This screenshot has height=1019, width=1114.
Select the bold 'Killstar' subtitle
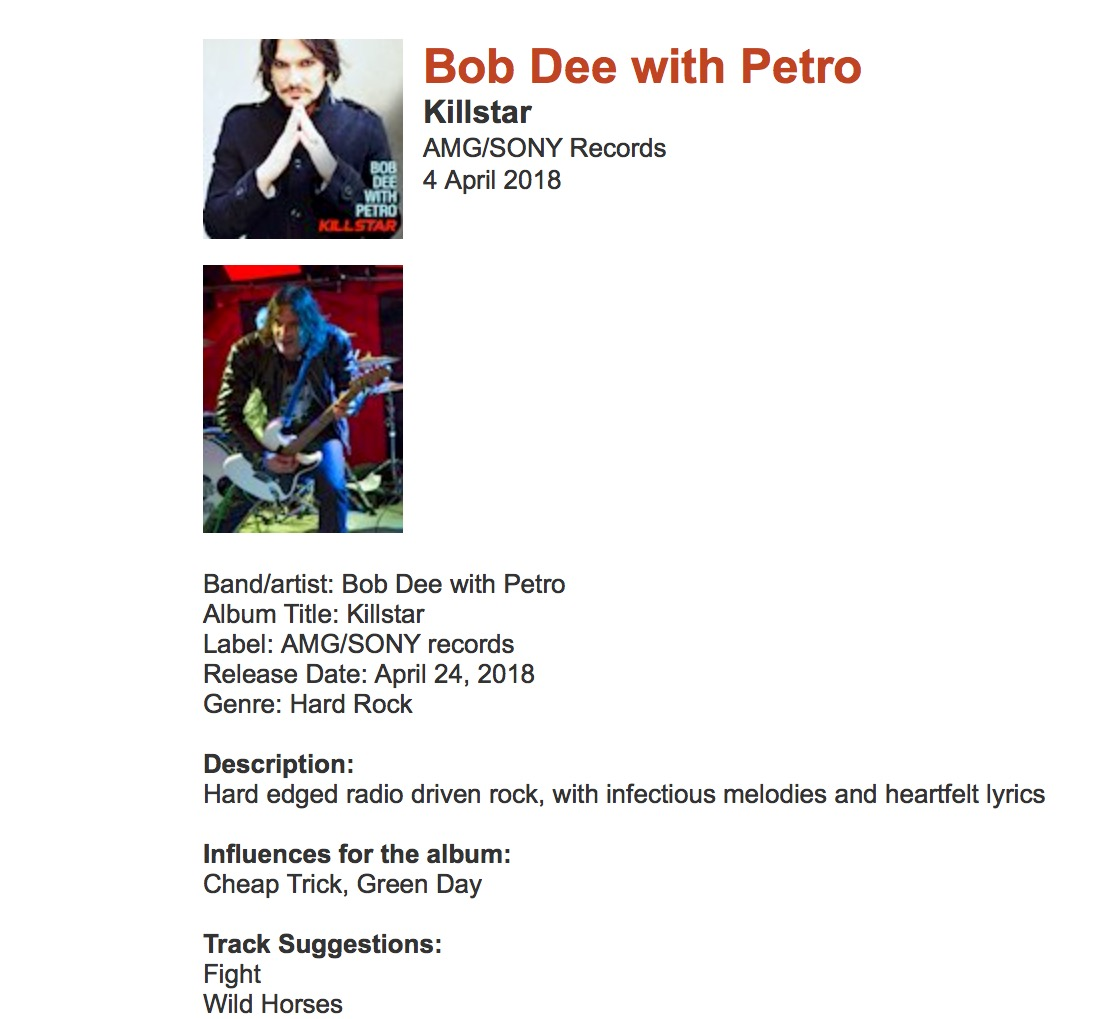[x=477, y=112]
